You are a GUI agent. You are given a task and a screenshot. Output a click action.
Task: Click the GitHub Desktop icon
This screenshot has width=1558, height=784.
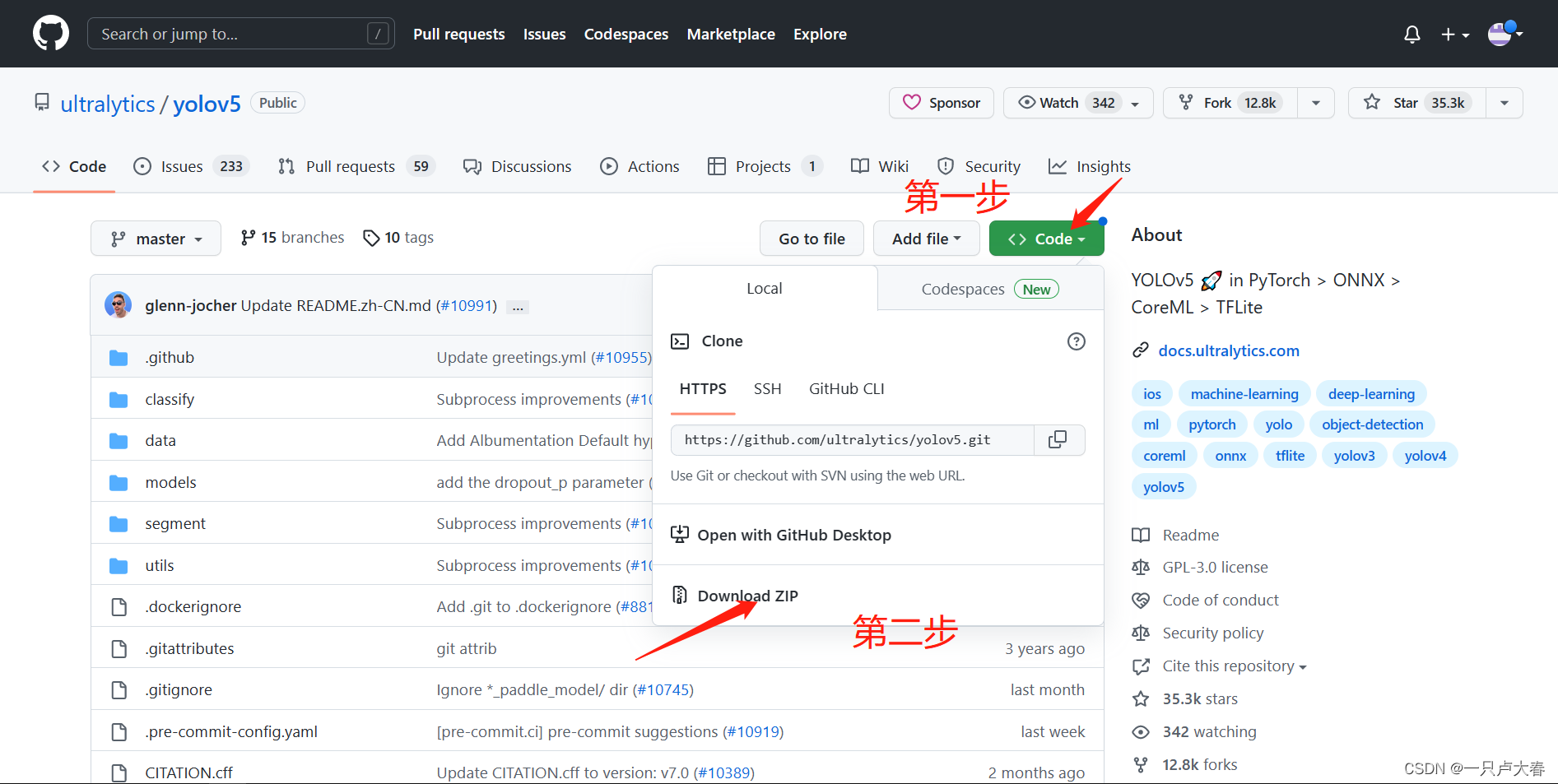point(680,535)
